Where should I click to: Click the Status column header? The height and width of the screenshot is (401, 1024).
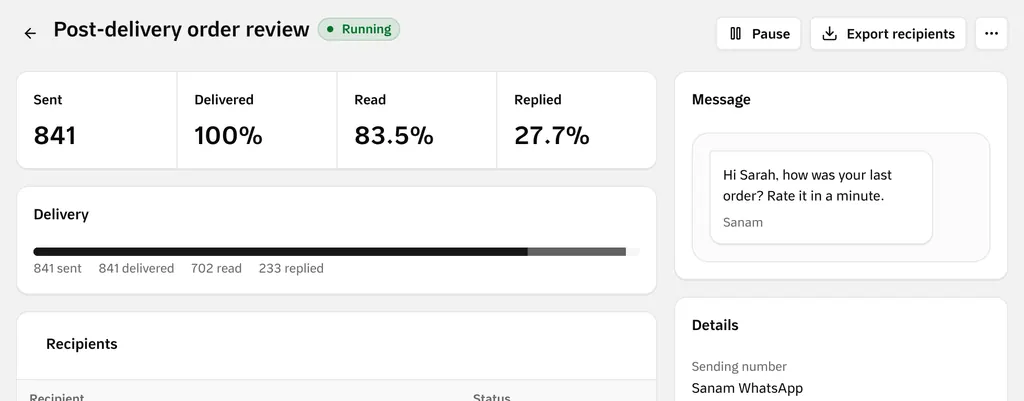(x=492, y=396)
